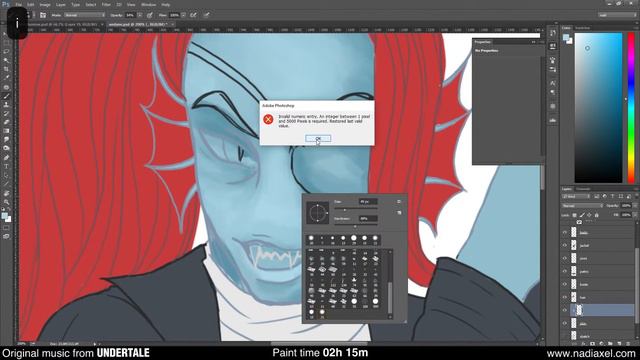Select the Rectangular Marquee tool

point(6,43)
